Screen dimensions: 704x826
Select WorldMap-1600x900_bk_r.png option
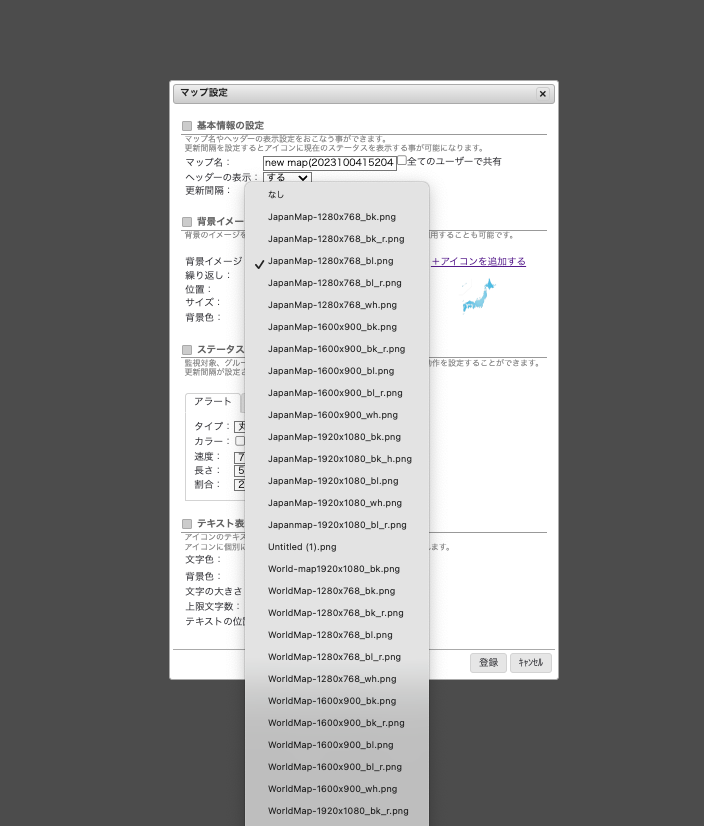337,723
